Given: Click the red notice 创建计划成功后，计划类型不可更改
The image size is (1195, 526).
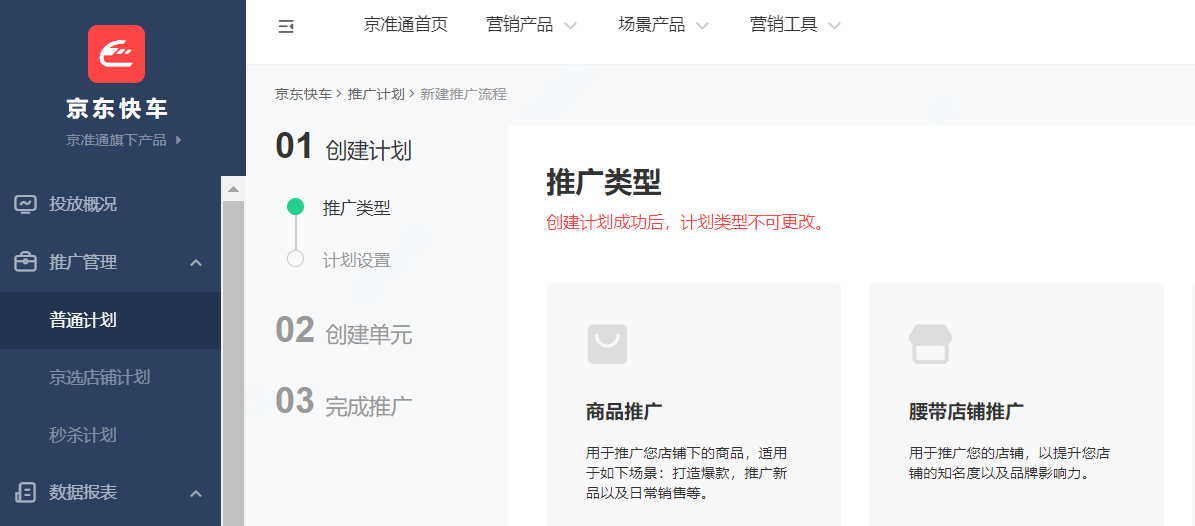Looking at the screenshot, I should pos(686,223).
